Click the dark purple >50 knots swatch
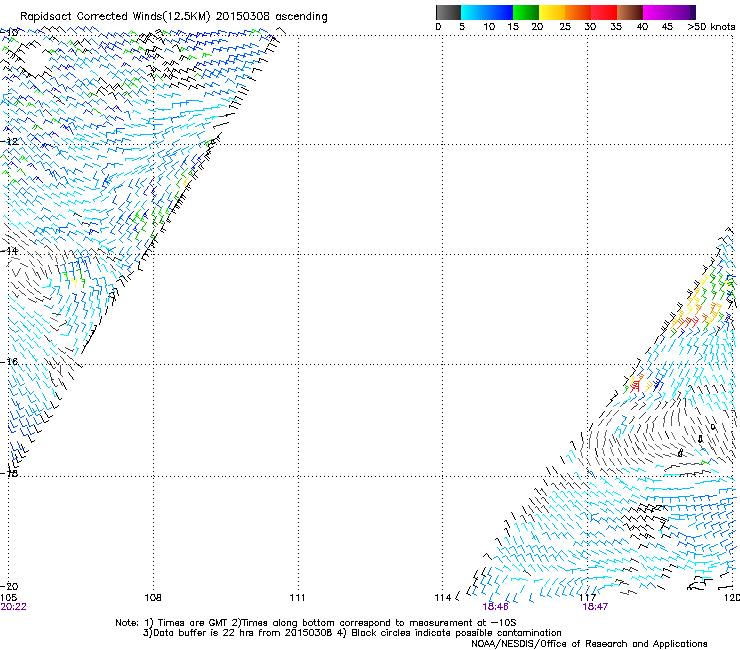Screen dimensions: 740x650 coord(693,12)
